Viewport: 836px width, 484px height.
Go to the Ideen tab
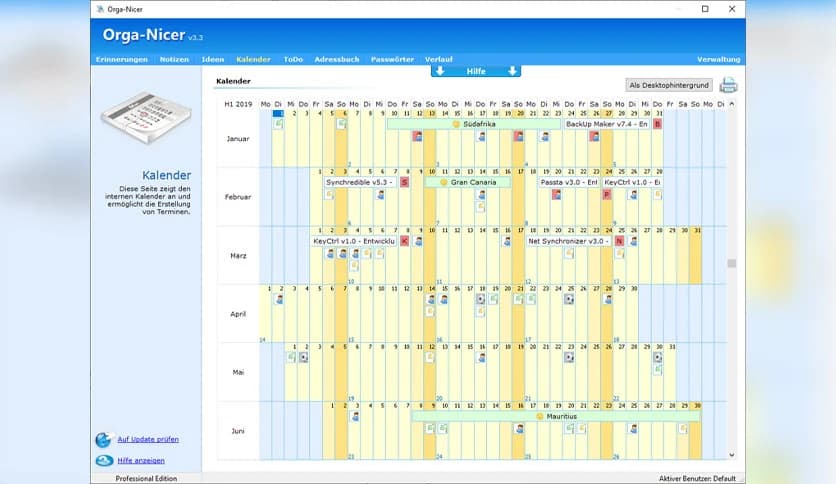[213, 59]
